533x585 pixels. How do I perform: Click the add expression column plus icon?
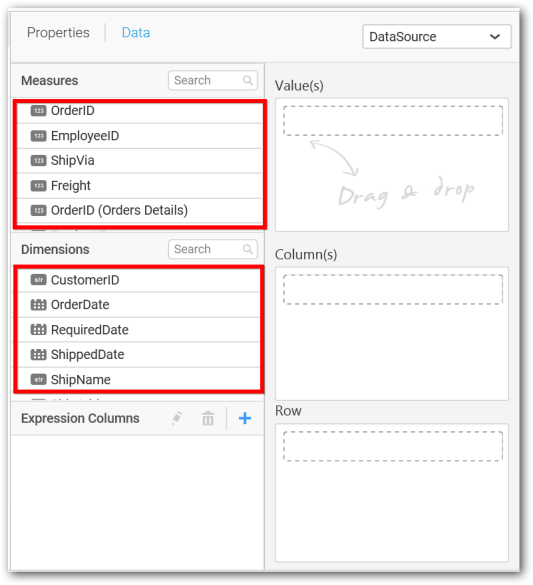pyautogui.click(x=245, y=418)
